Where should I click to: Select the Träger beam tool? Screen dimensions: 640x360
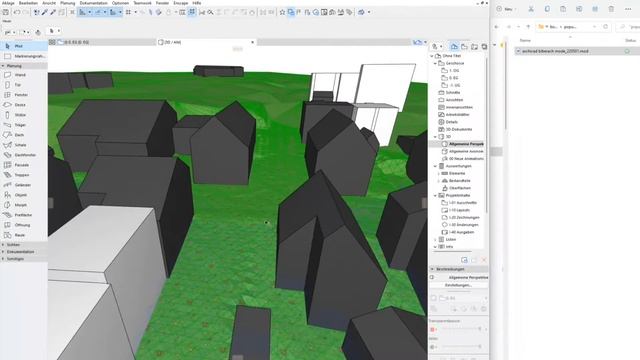(x=24, y=125)
